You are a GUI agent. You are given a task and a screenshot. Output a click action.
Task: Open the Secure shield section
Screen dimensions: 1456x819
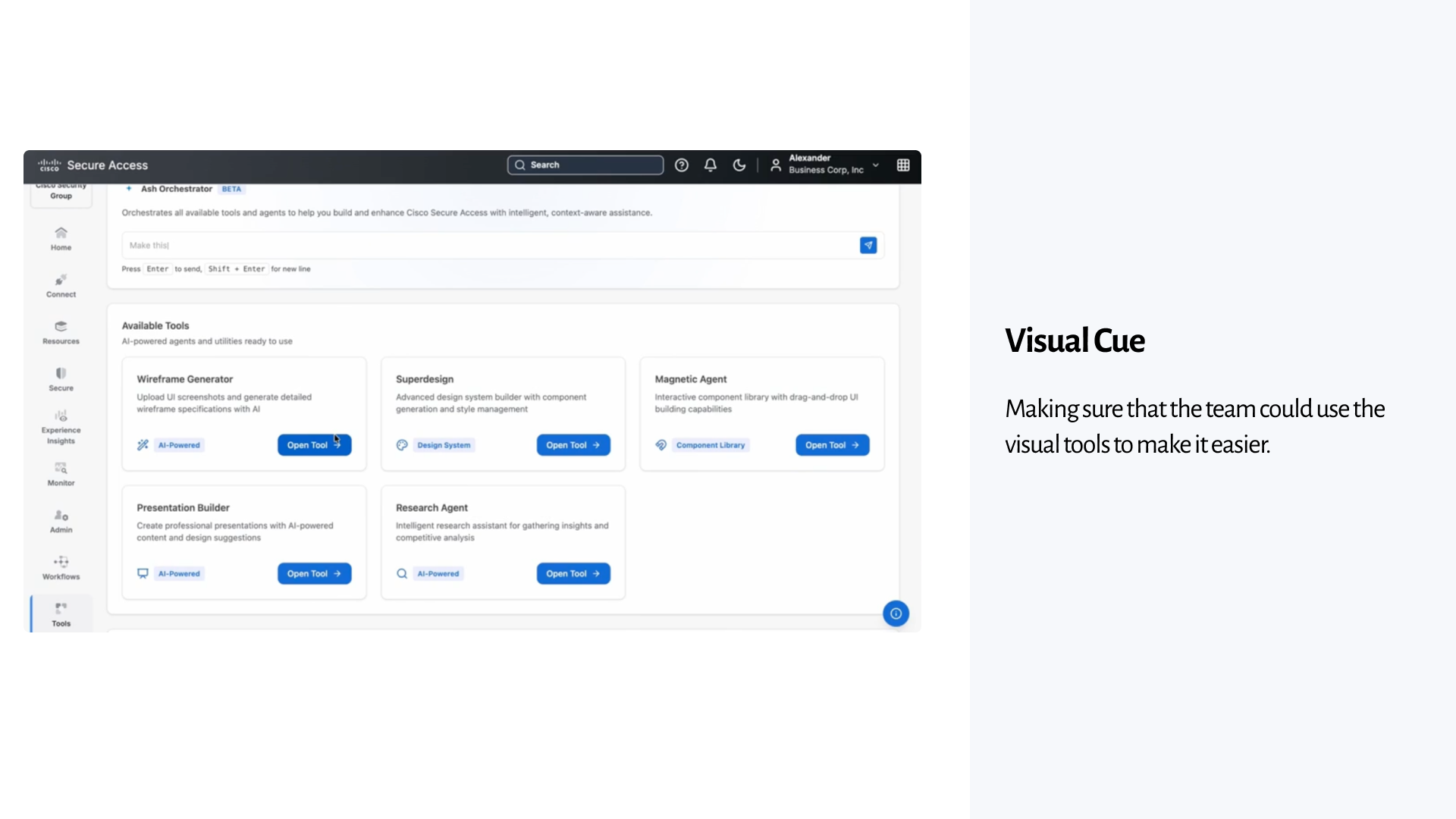[x=61, y=379]
